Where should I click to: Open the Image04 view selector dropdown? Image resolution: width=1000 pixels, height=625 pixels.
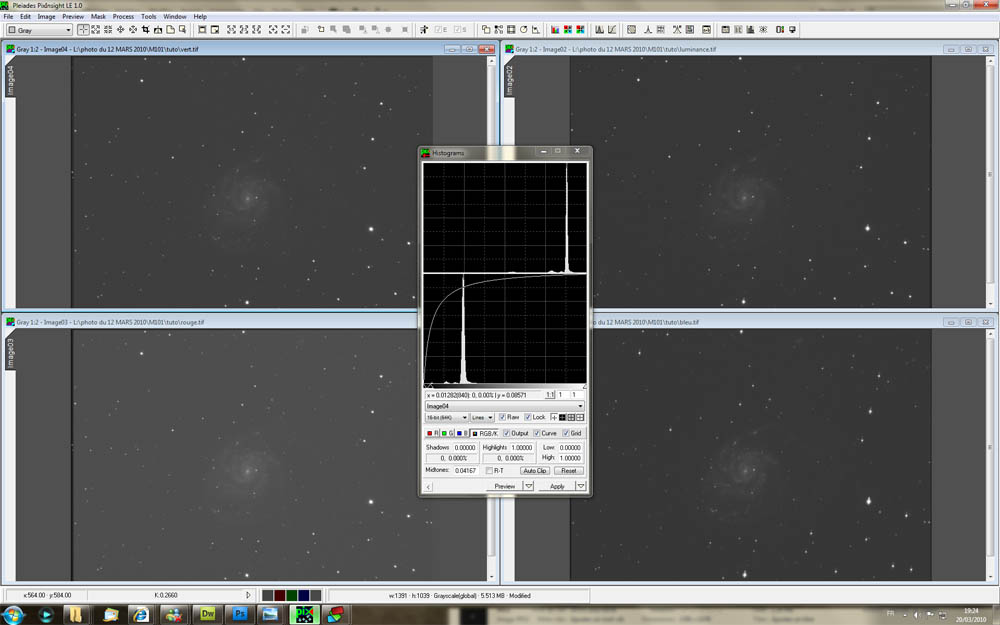[x=504, y=406]
